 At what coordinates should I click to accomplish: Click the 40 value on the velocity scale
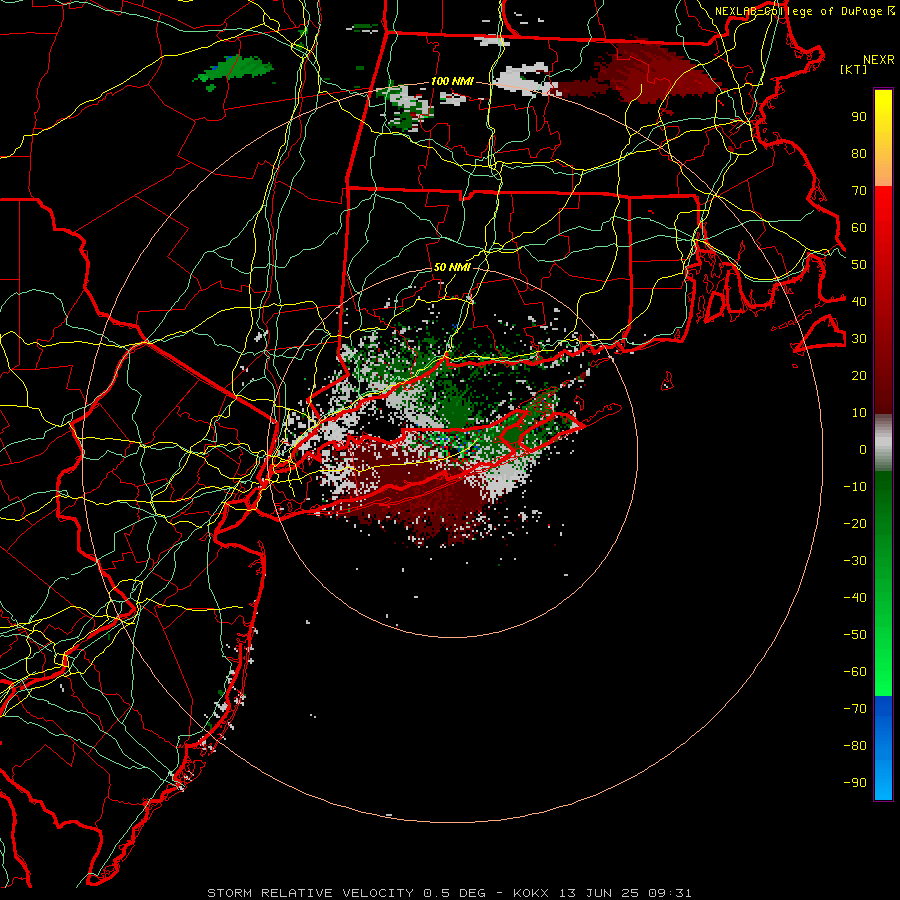[x=859, y=301]
